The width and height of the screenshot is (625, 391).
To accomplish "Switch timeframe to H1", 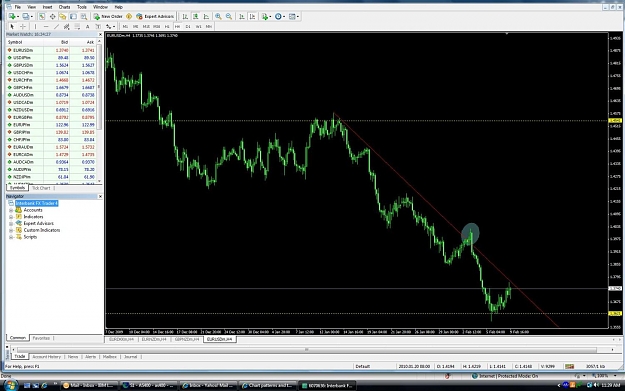I will point(167,26).
